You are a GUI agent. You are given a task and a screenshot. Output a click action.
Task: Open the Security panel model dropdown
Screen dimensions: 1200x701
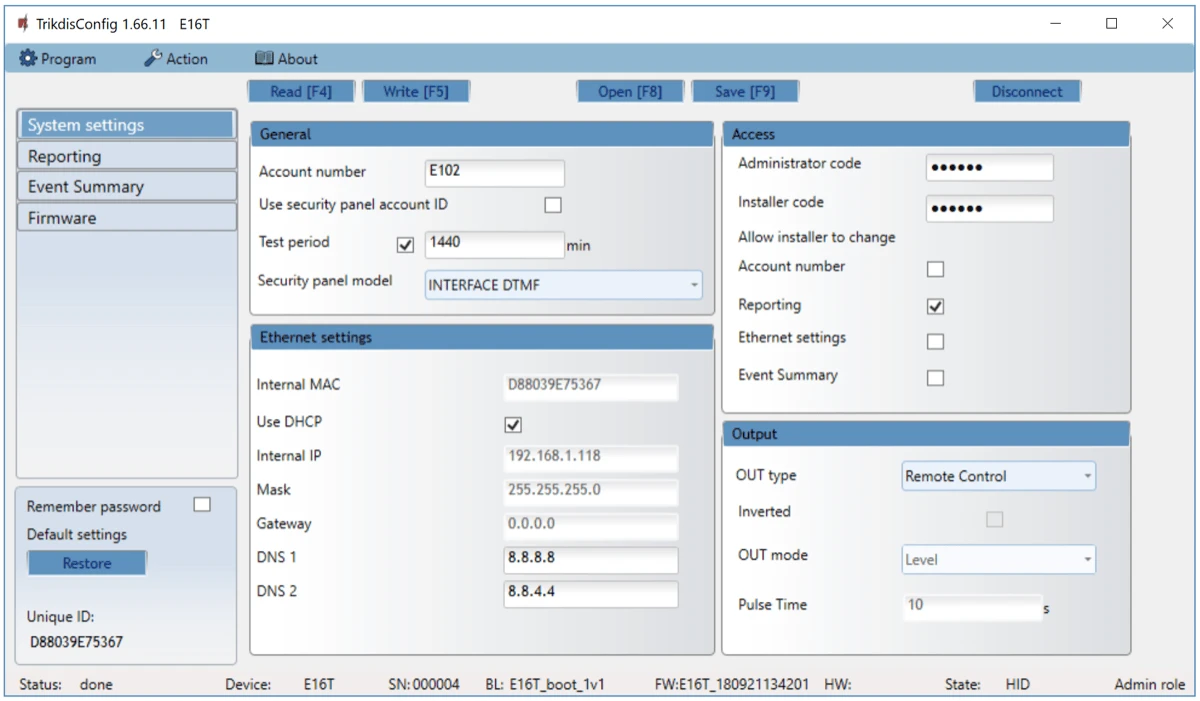[563, 285]
